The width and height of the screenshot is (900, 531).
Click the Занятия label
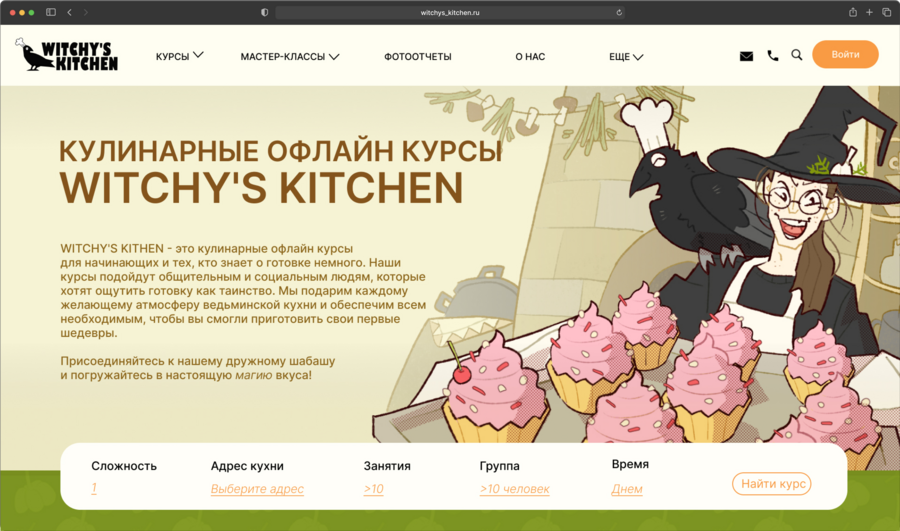387,466
